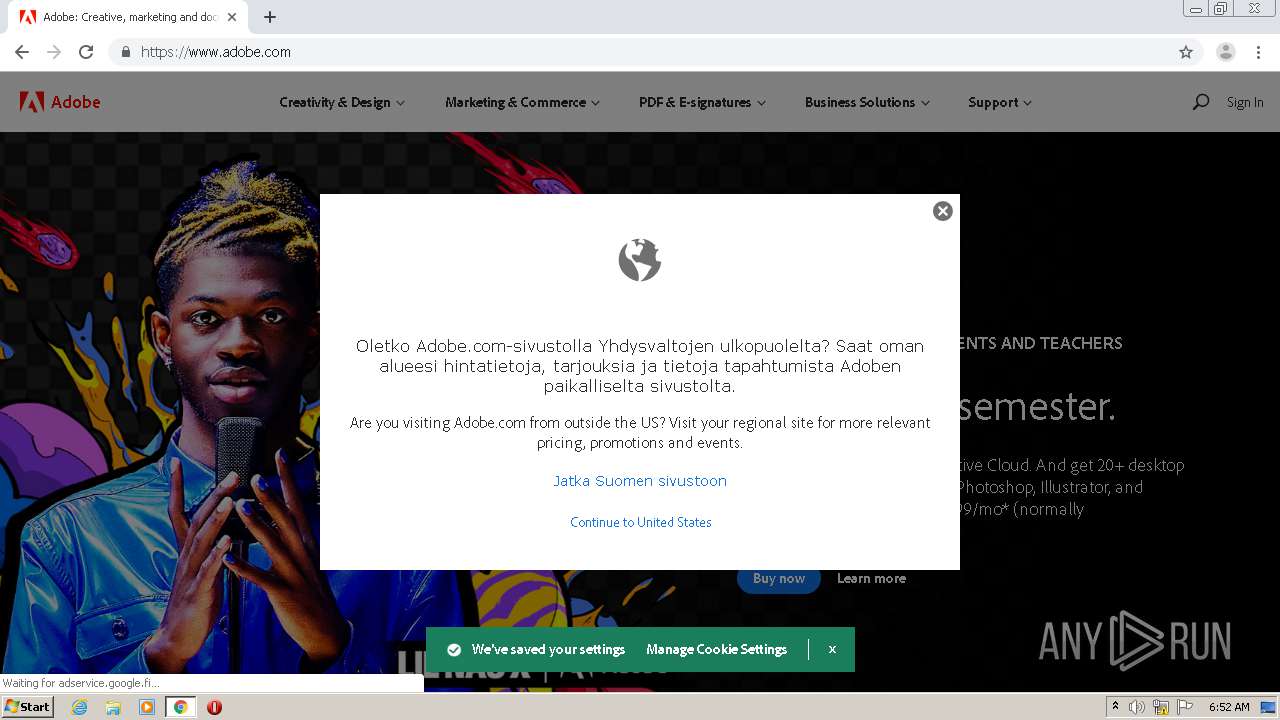Image resolution: width=1280 pixels, height=720 pixels.
Task: Click the Learn more link
Action: click(871, 578)
